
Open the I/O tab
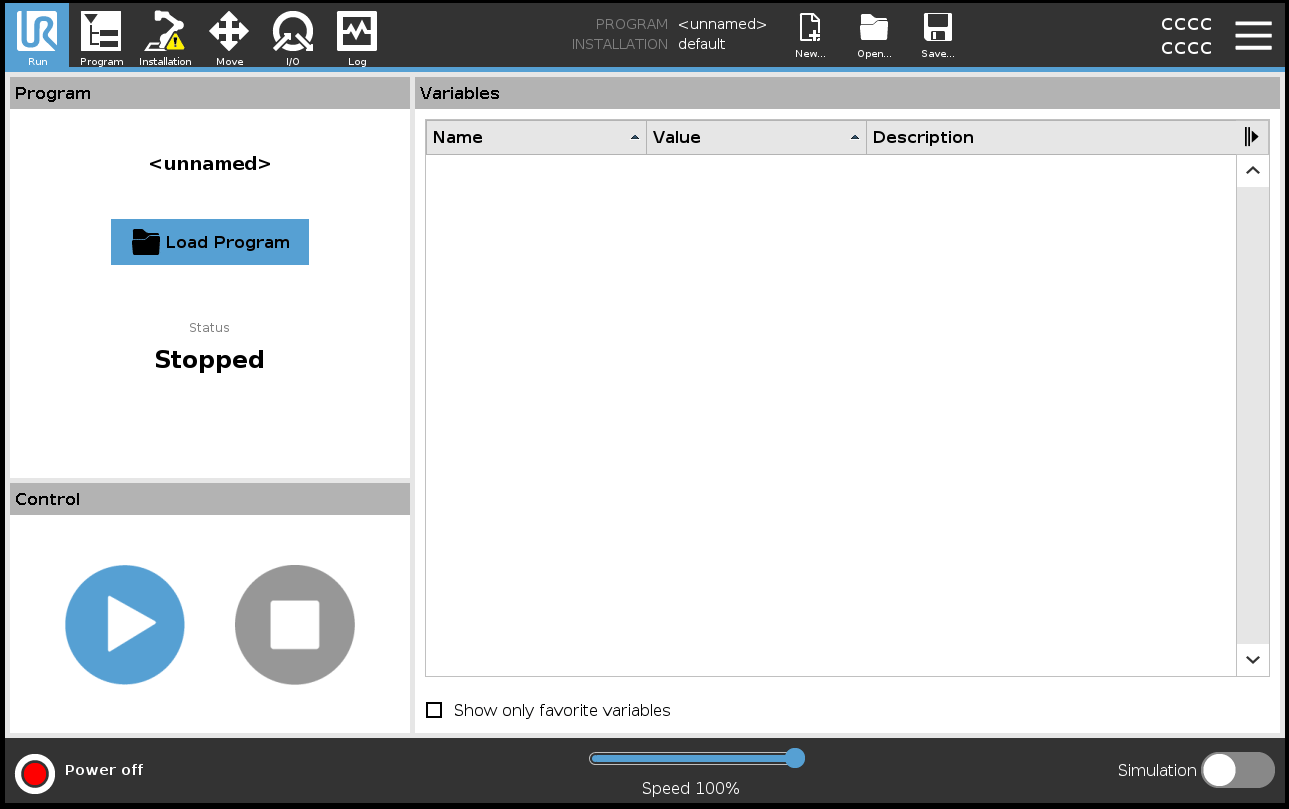tap(293, 36)
